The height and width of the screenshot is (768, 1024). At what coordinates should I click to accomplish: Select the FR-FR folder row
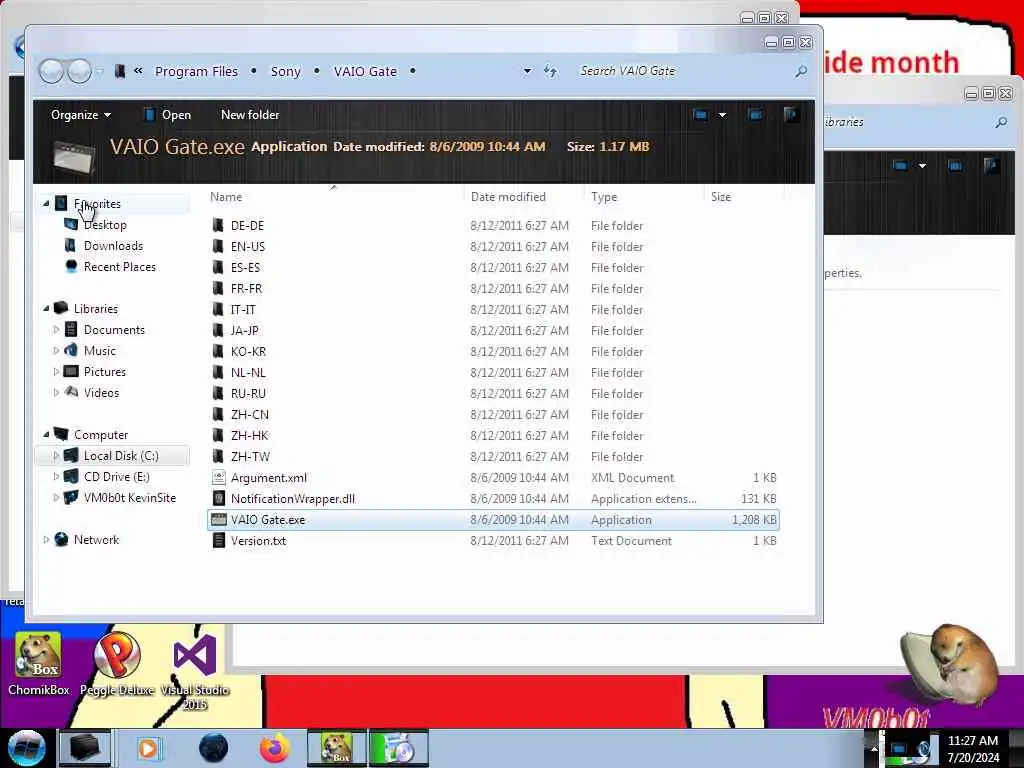[x=493, y=289]
